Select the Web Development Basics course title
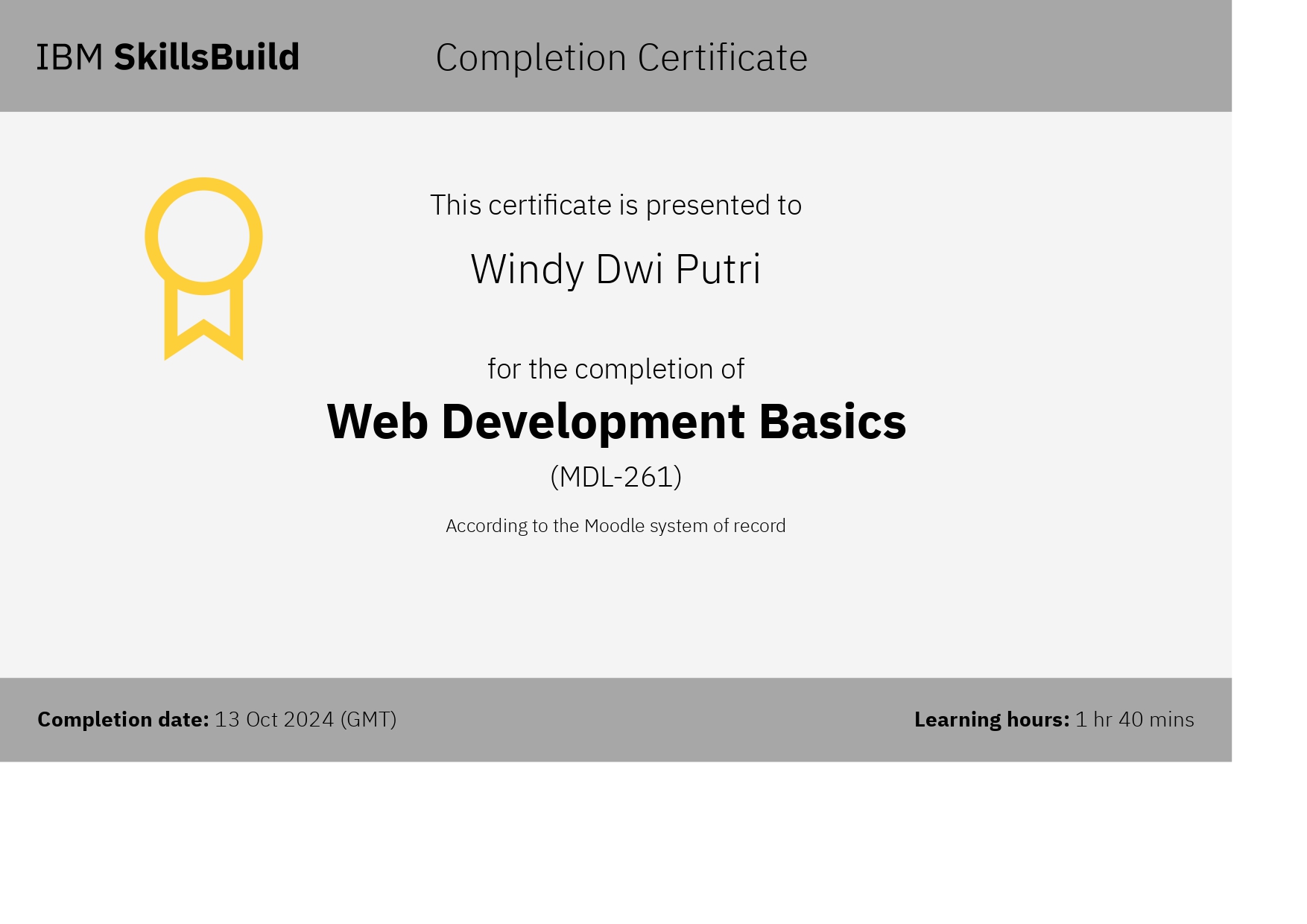Viewport: 1307px width, 924px height. (616, 422)
